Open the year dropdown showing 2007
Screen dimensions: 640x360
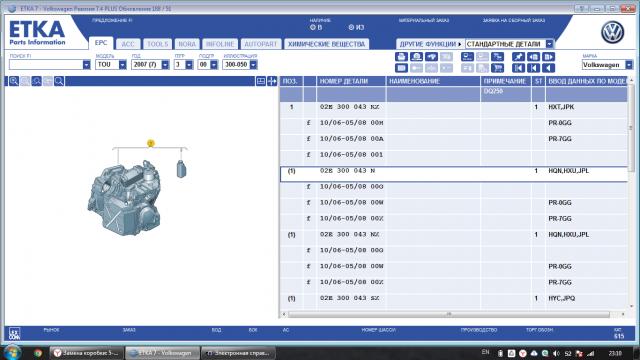(165, 64)
